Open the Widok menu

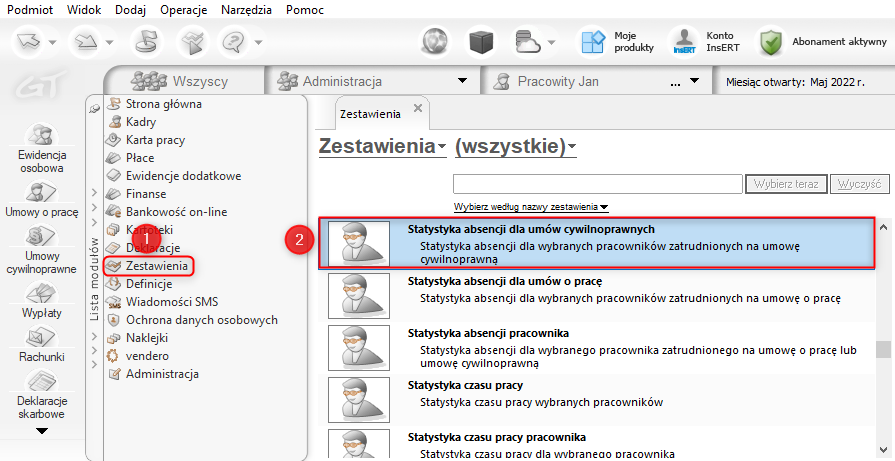[x=84, y=10]
